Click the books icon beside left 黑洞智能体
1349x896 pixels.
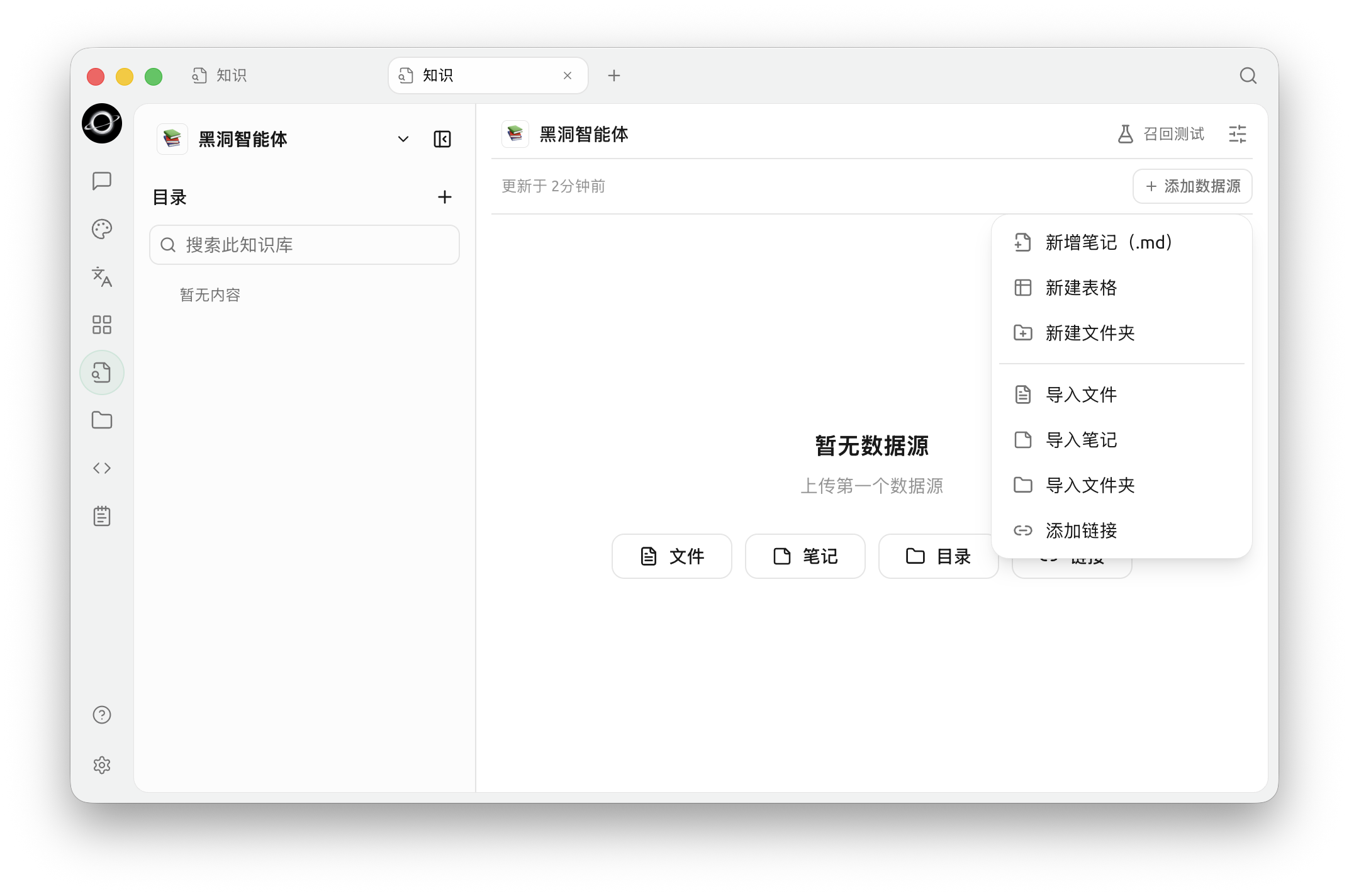click(x=172, y=139)
